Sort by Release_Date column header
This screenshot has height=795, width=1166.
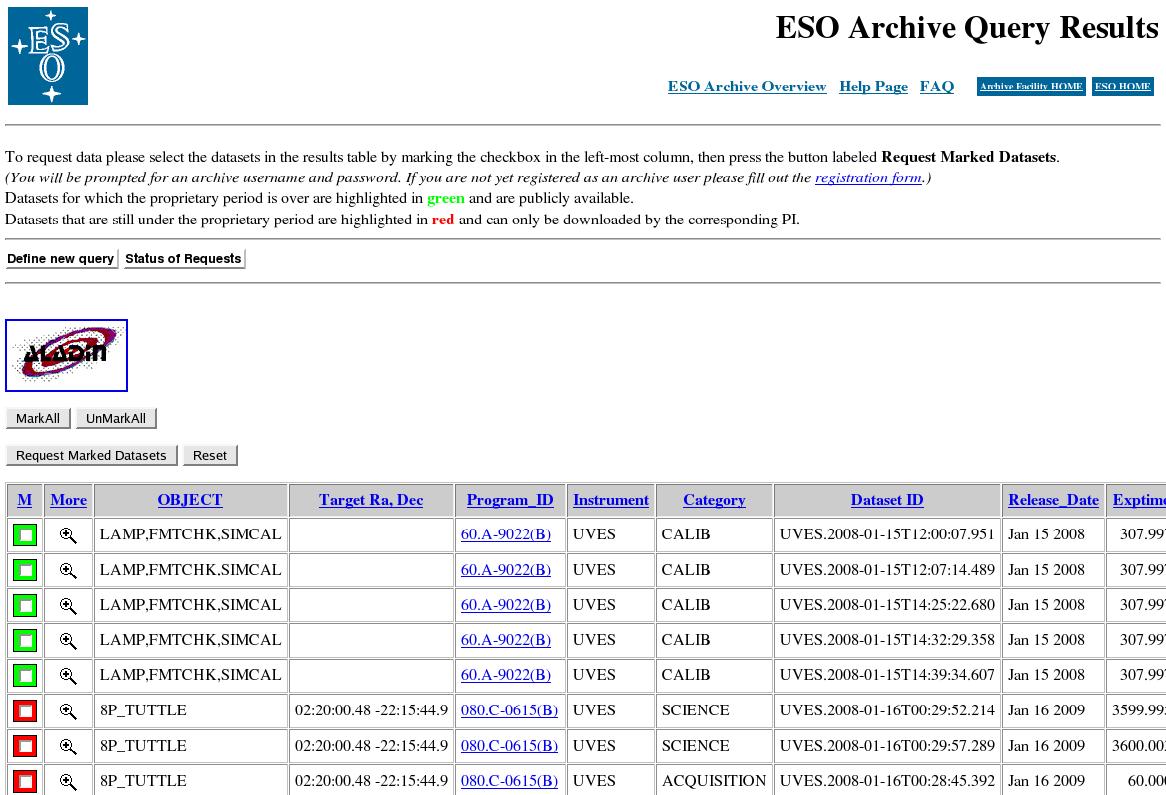click(1053, 500)
